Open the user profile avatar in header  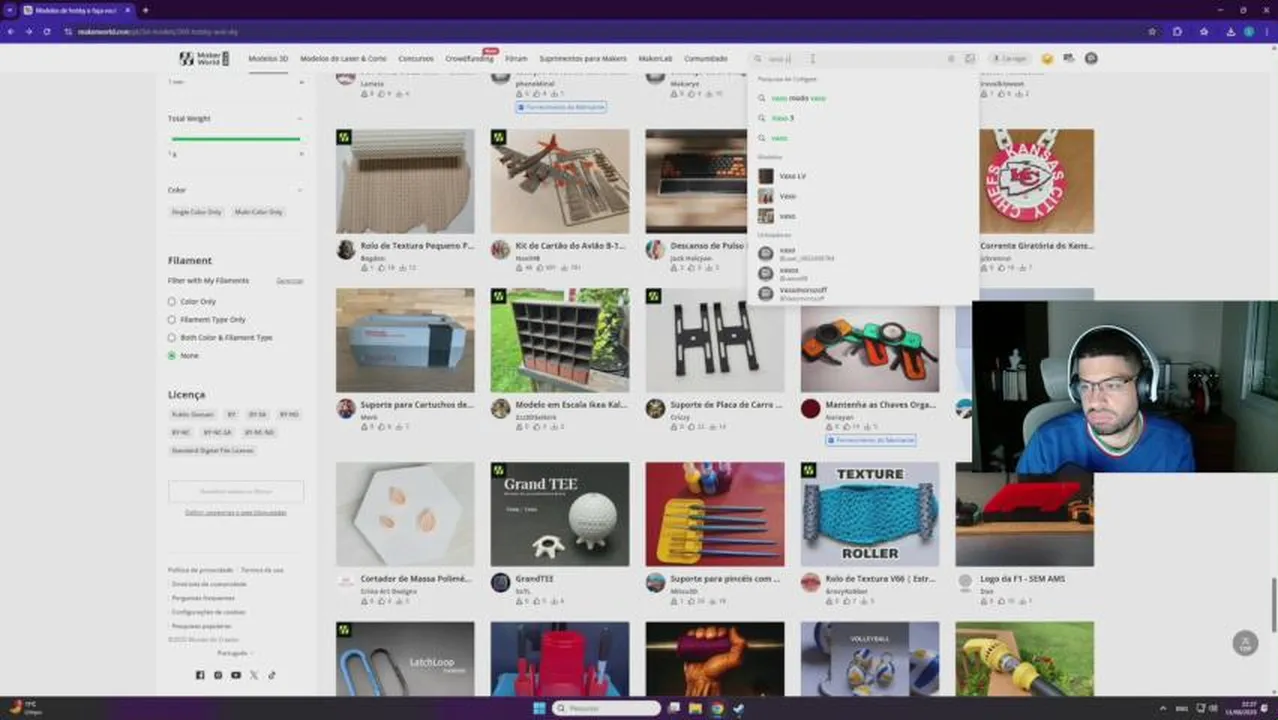(1091, 59)
